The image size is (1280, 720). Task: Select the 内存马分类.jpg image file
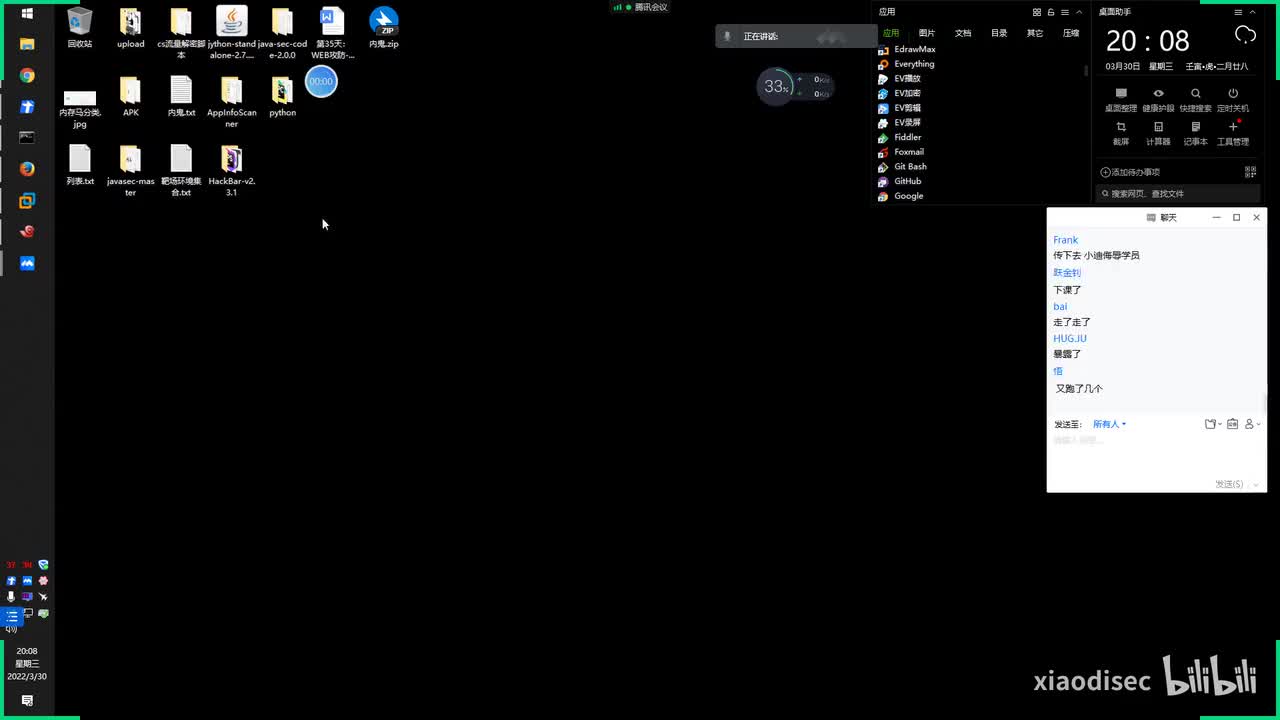[x=80, y=108]
